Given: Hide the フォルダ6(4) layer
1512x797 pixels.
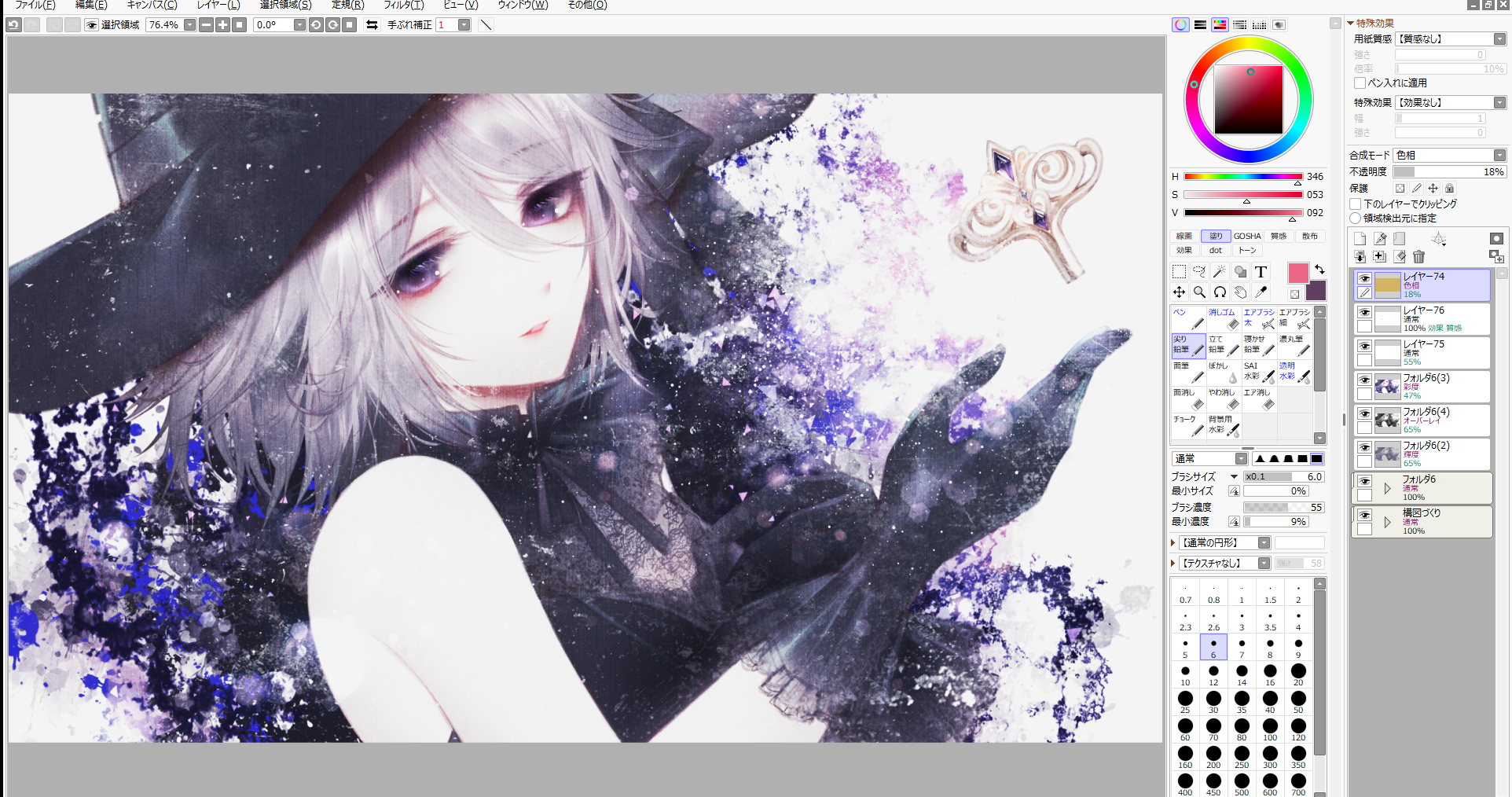Looking at the screenshot, I should [1365, 414].
